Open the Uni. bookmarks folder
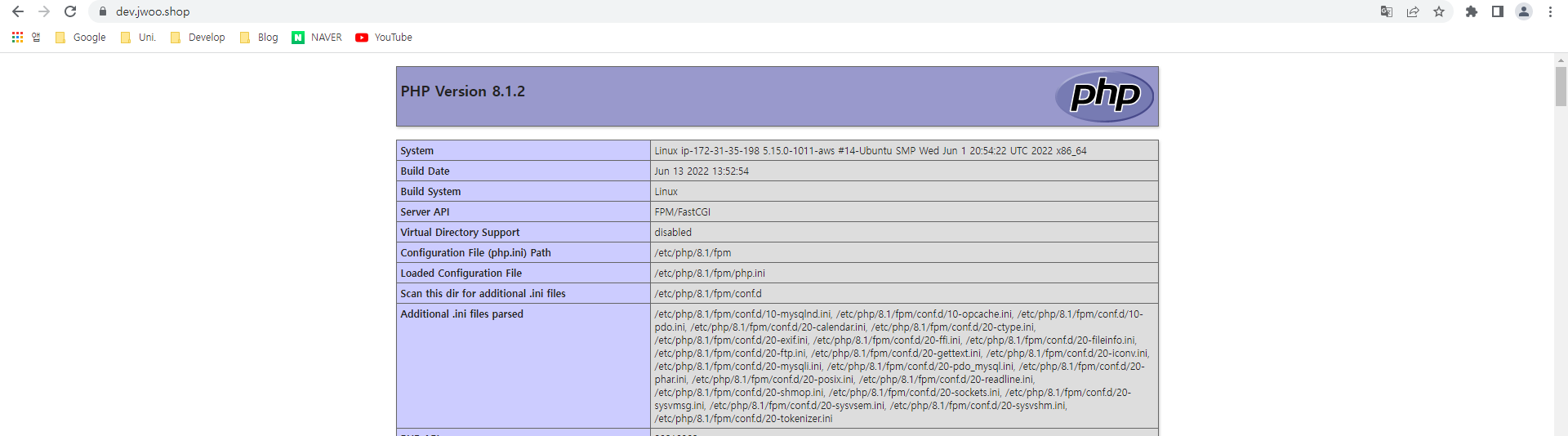 point(138,37)
